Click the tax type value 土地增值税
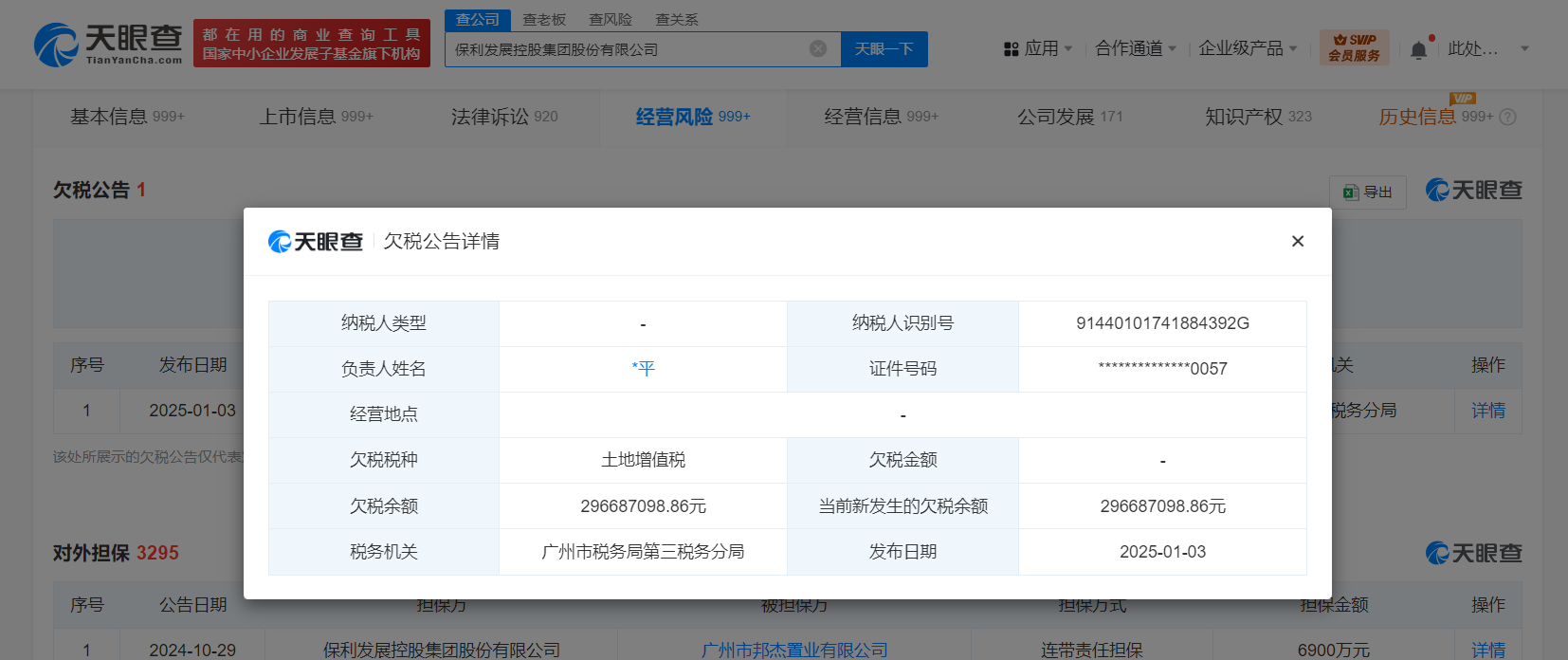This screenshot has width=1568, height=660. click(644, 460)
